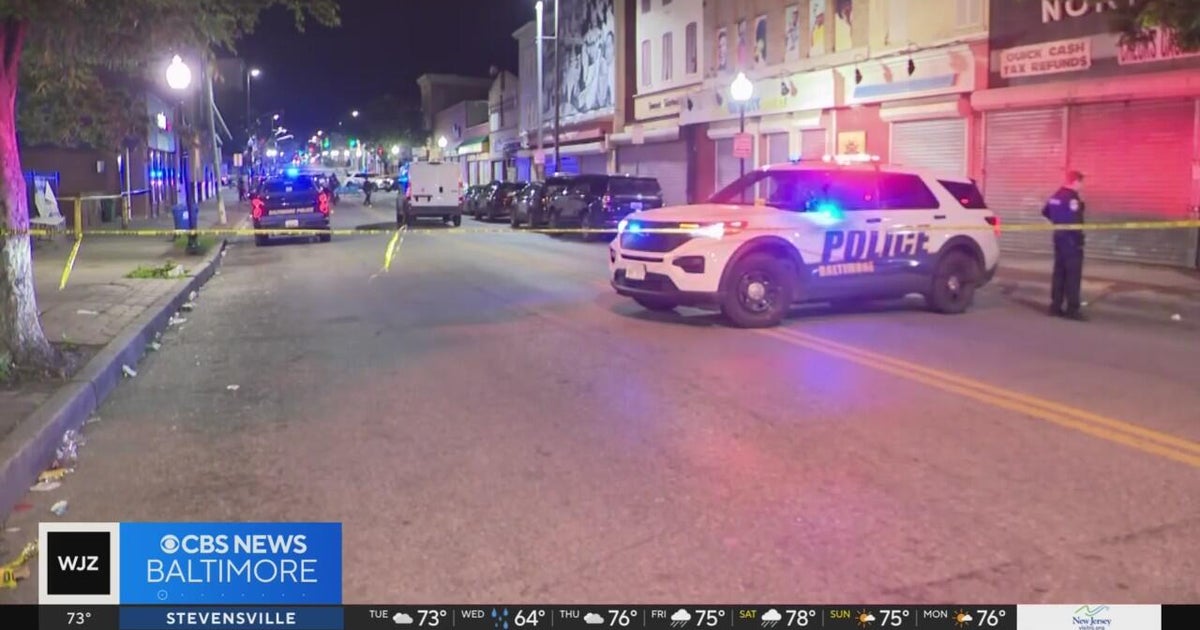1200x630 pixels.
Task: Click Thursday's cloud weather icon
Action: 593,618
